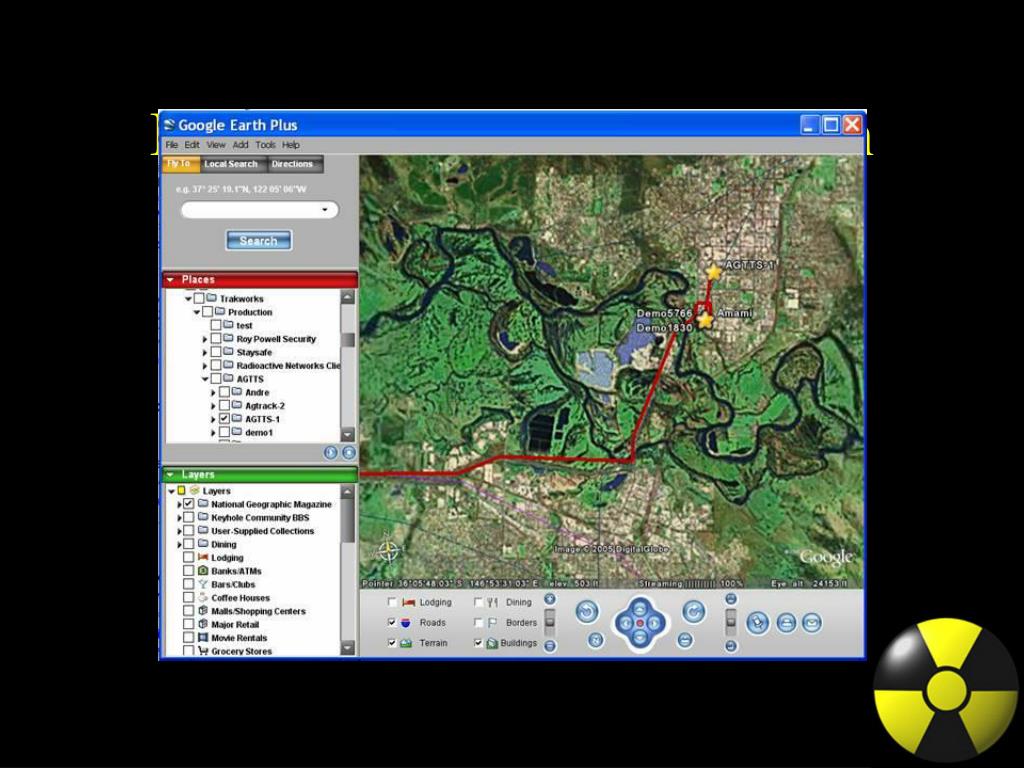Click the print button in navigation panel

786,622
